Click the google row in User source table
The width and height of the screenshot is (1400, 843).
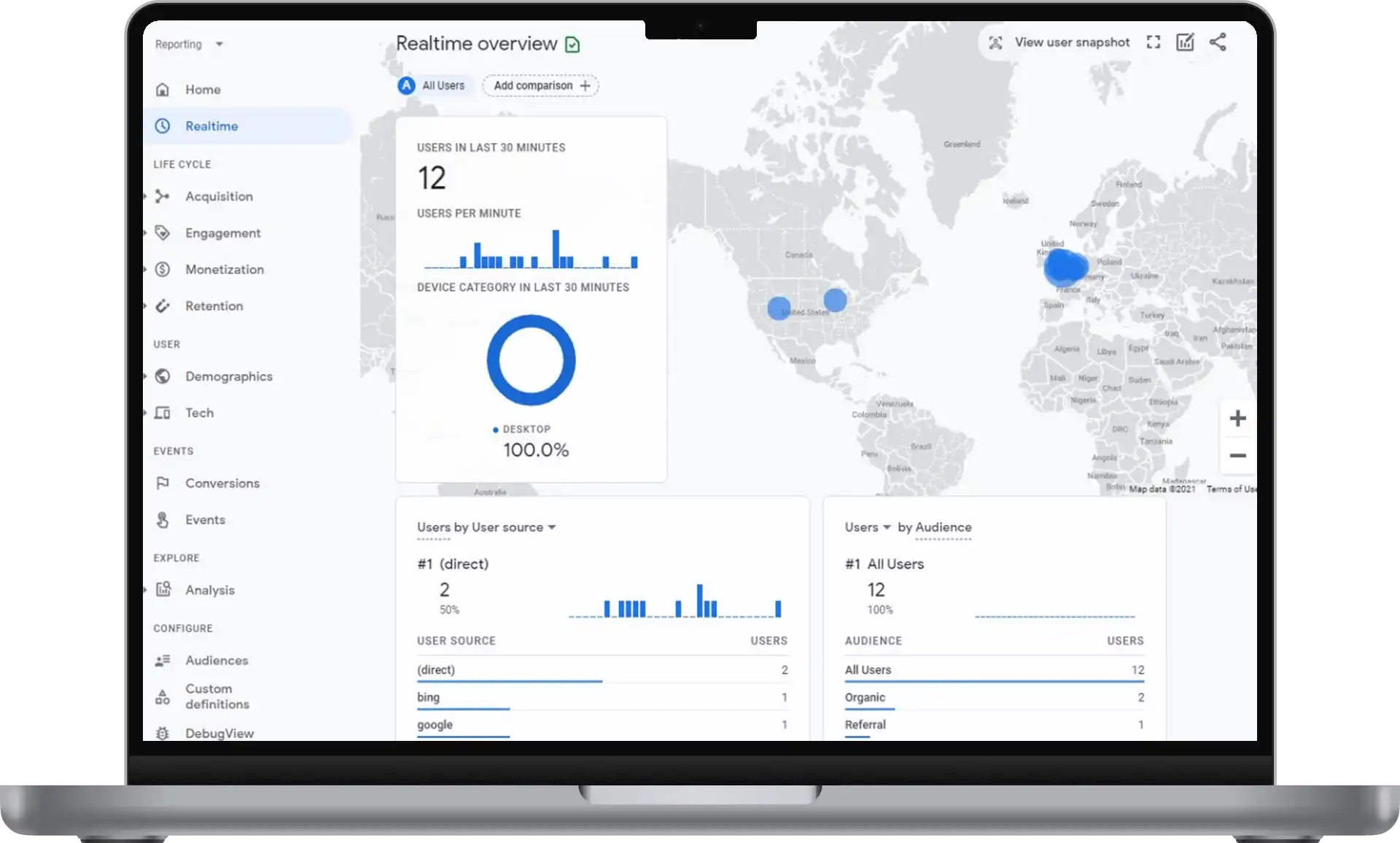[x=602, y=725]
